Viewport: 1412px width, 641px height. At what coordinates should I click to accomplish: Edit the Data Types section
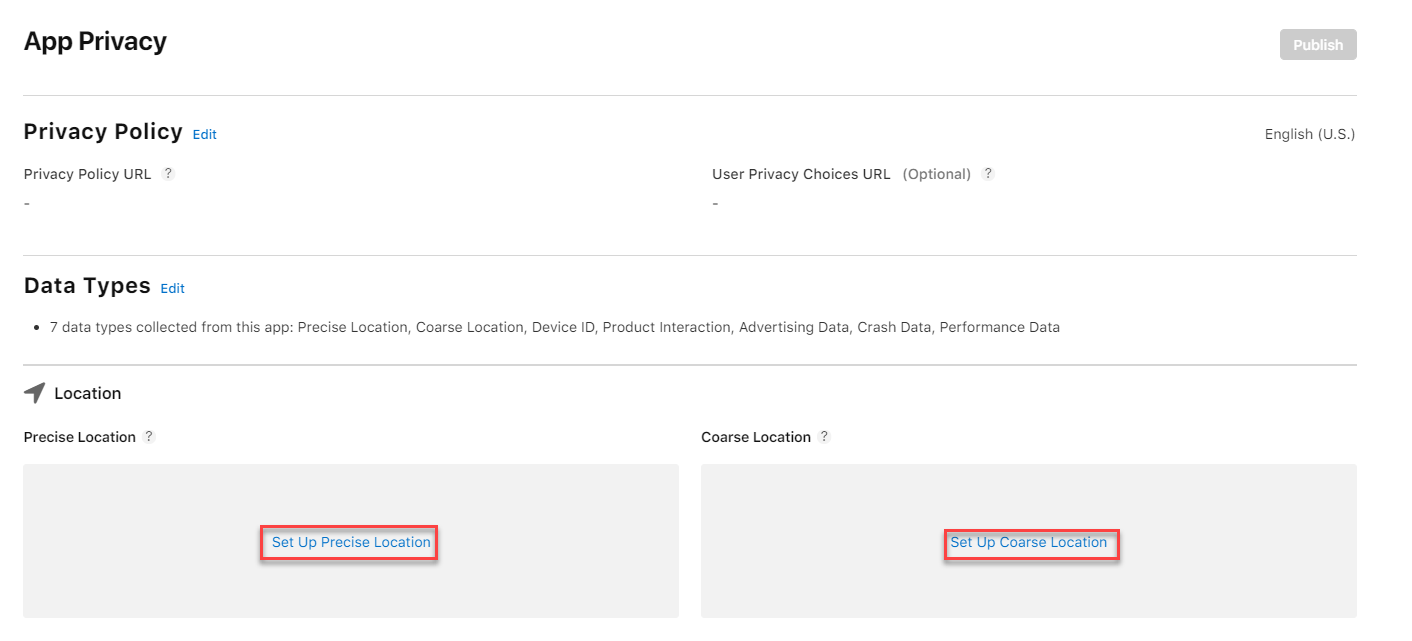[x=173, y=288]
